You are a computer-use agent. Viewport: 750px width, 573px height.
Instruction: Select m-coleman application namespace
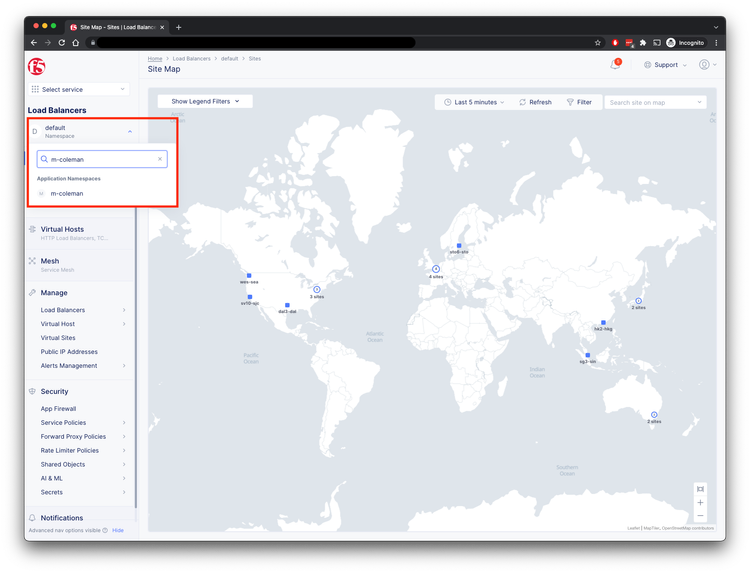coord(67,193)
